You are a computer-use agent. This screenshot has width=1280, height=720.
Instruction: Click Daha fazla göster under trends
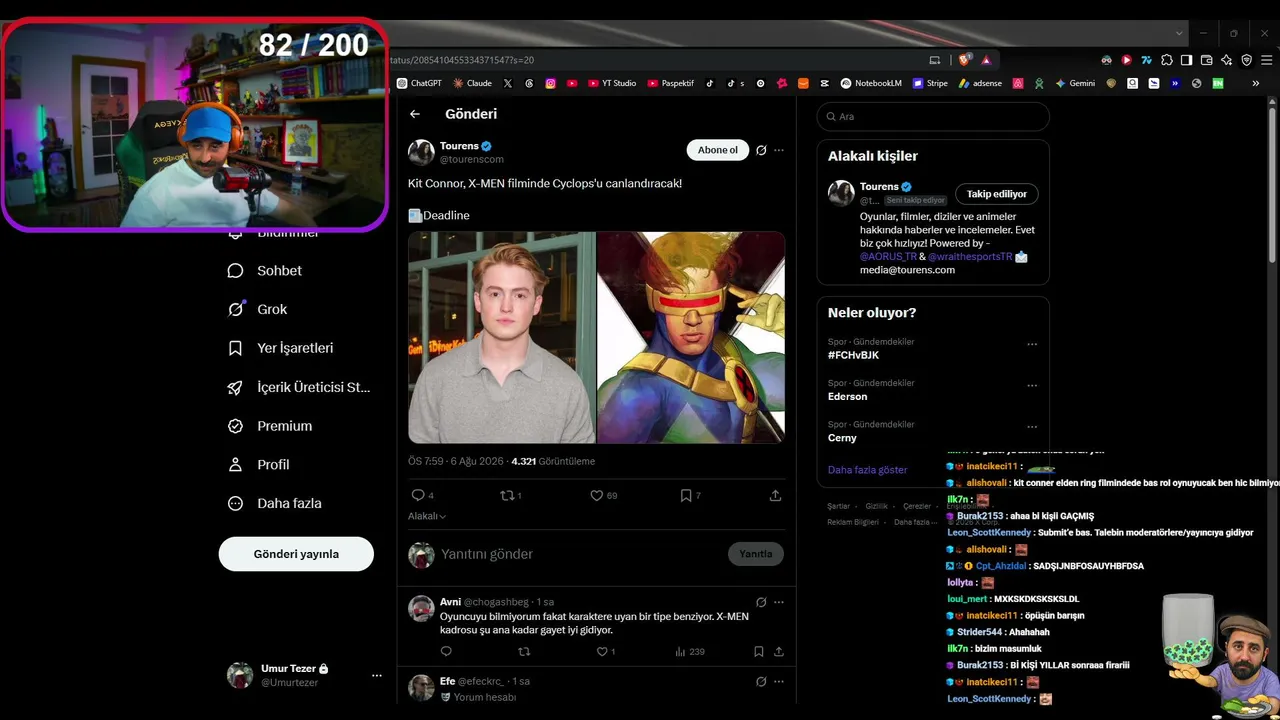pos(868,470)
